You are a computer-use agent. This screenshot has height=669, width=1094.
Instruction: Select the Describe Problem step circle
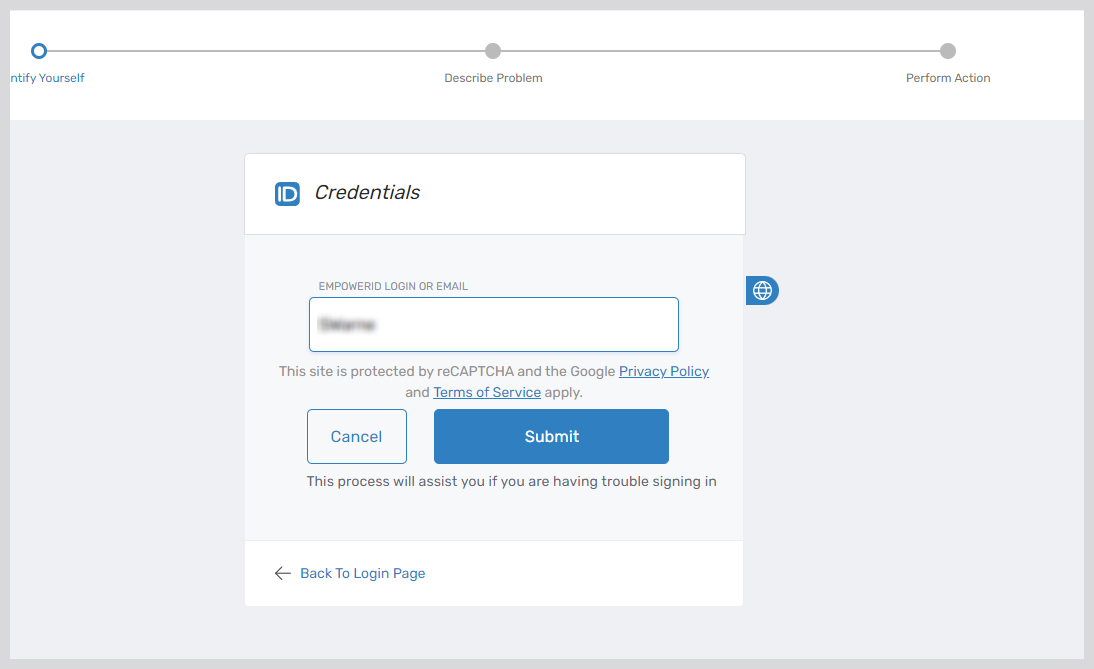click(492, 50)
